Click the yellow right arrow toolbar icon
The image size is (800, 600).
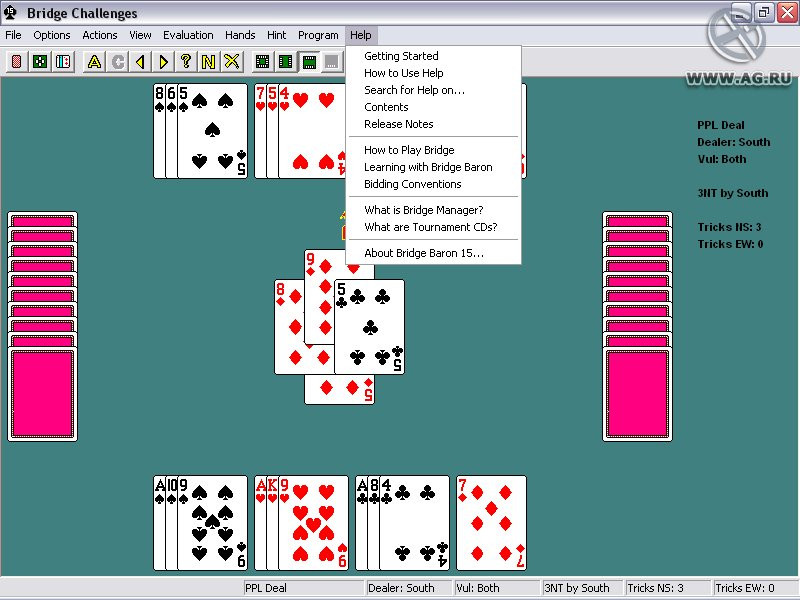[x=163, y=62]
